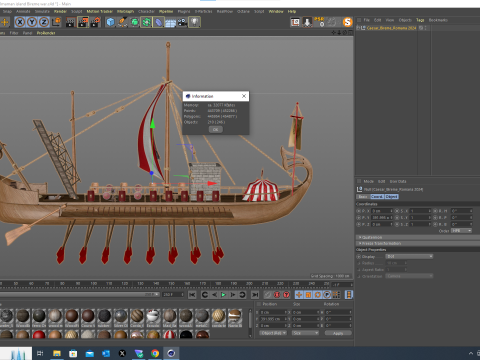This screenshot has height=360, width=480.
Task: Toggle the R.H animation circle
Action: (x=436, y=211)
